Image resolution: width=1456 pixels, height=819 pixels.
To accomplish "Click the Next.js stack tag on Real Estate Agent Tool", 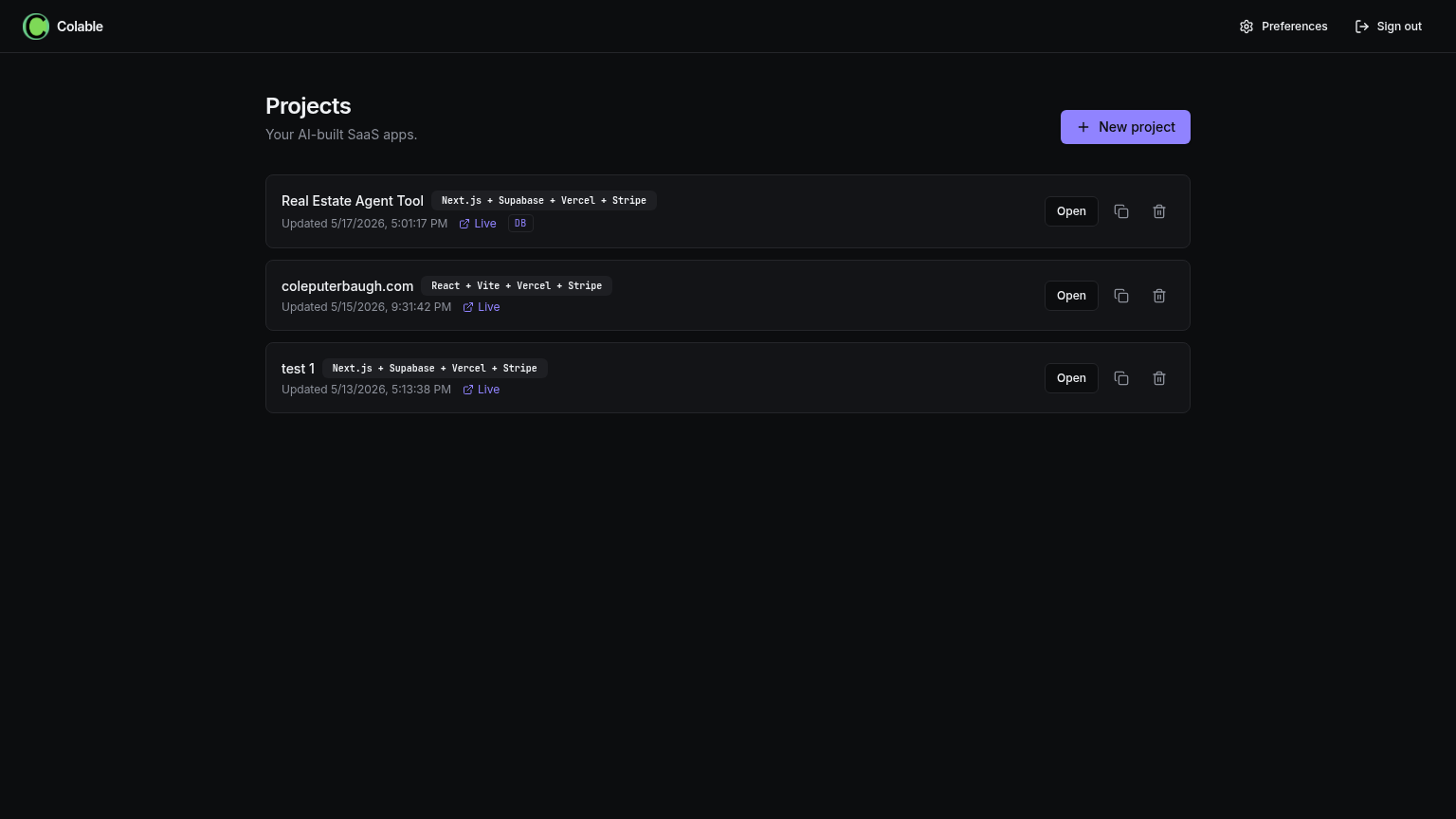I will tap(544, 201).
